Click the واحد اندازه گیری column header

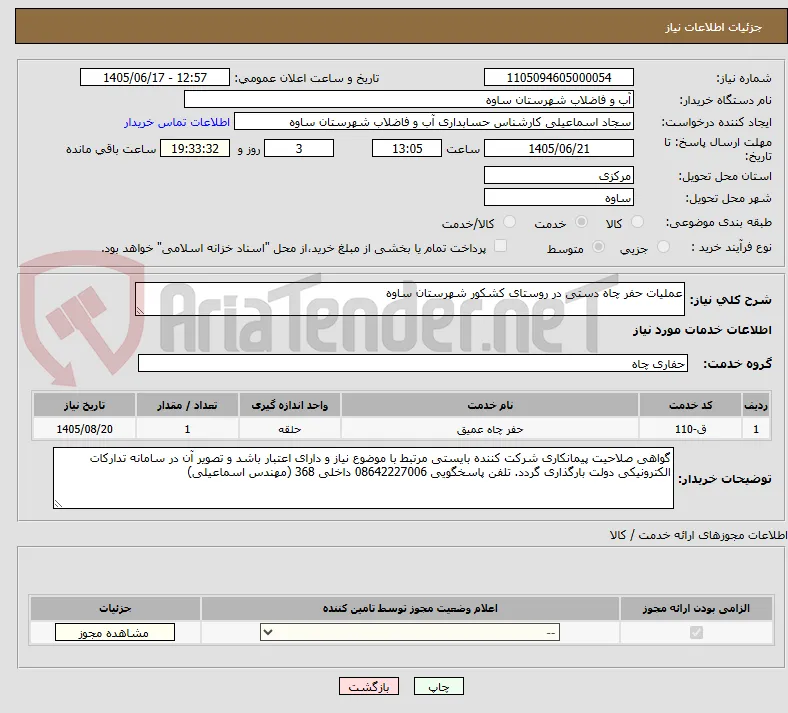(289, 405)
